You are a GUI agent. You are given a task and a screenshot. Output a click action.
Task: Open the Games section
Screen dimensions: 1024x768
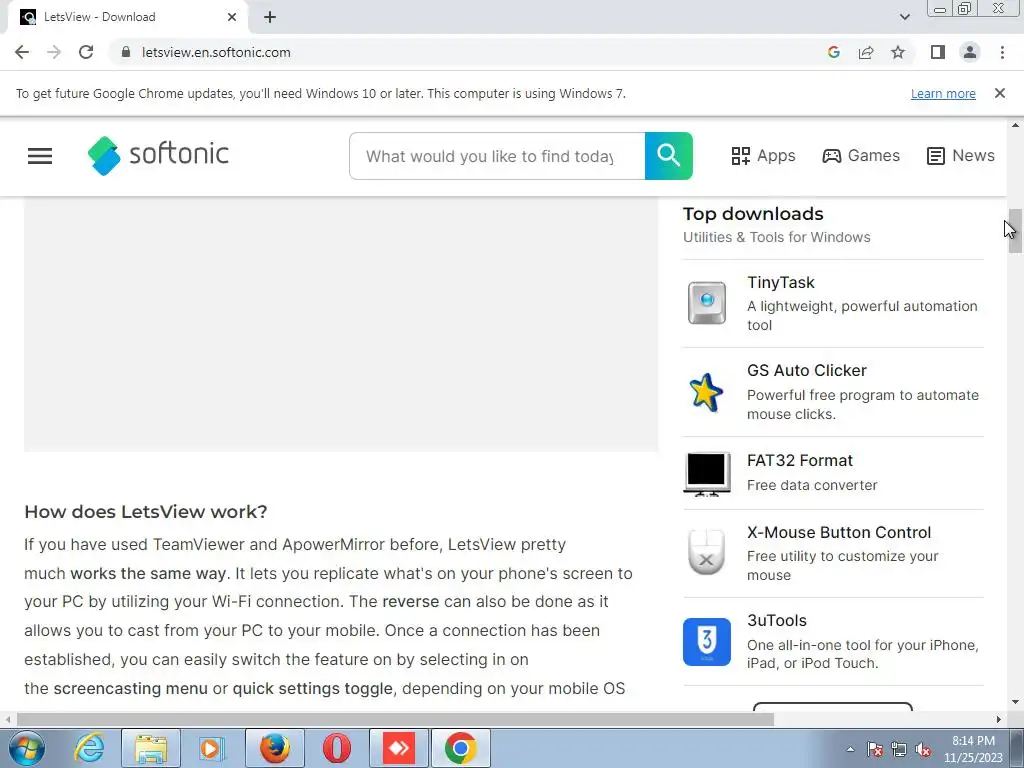point(861,155)
